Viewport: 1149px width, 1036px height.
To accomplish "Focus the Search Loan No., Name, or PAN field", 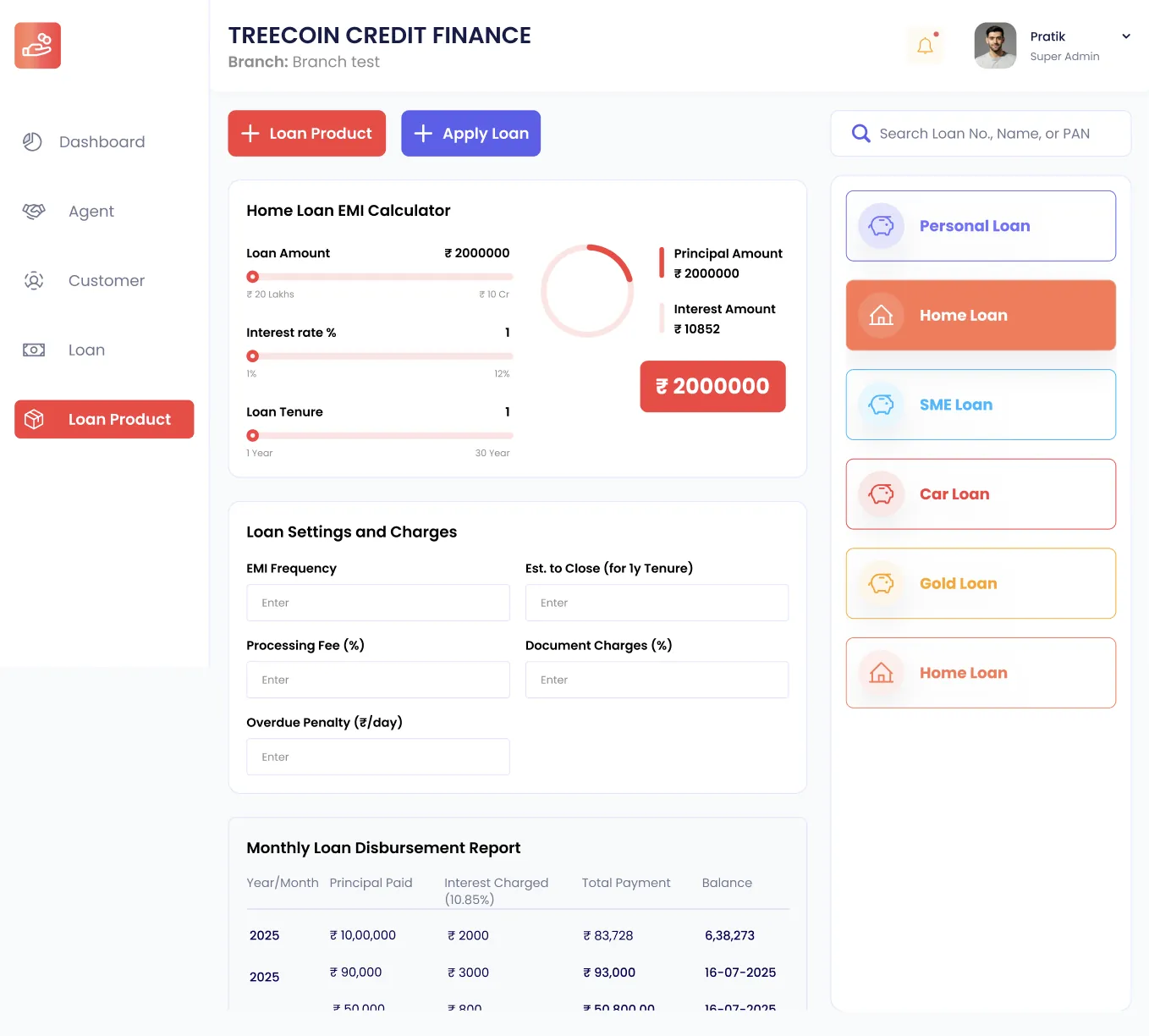I will (981, 134).
